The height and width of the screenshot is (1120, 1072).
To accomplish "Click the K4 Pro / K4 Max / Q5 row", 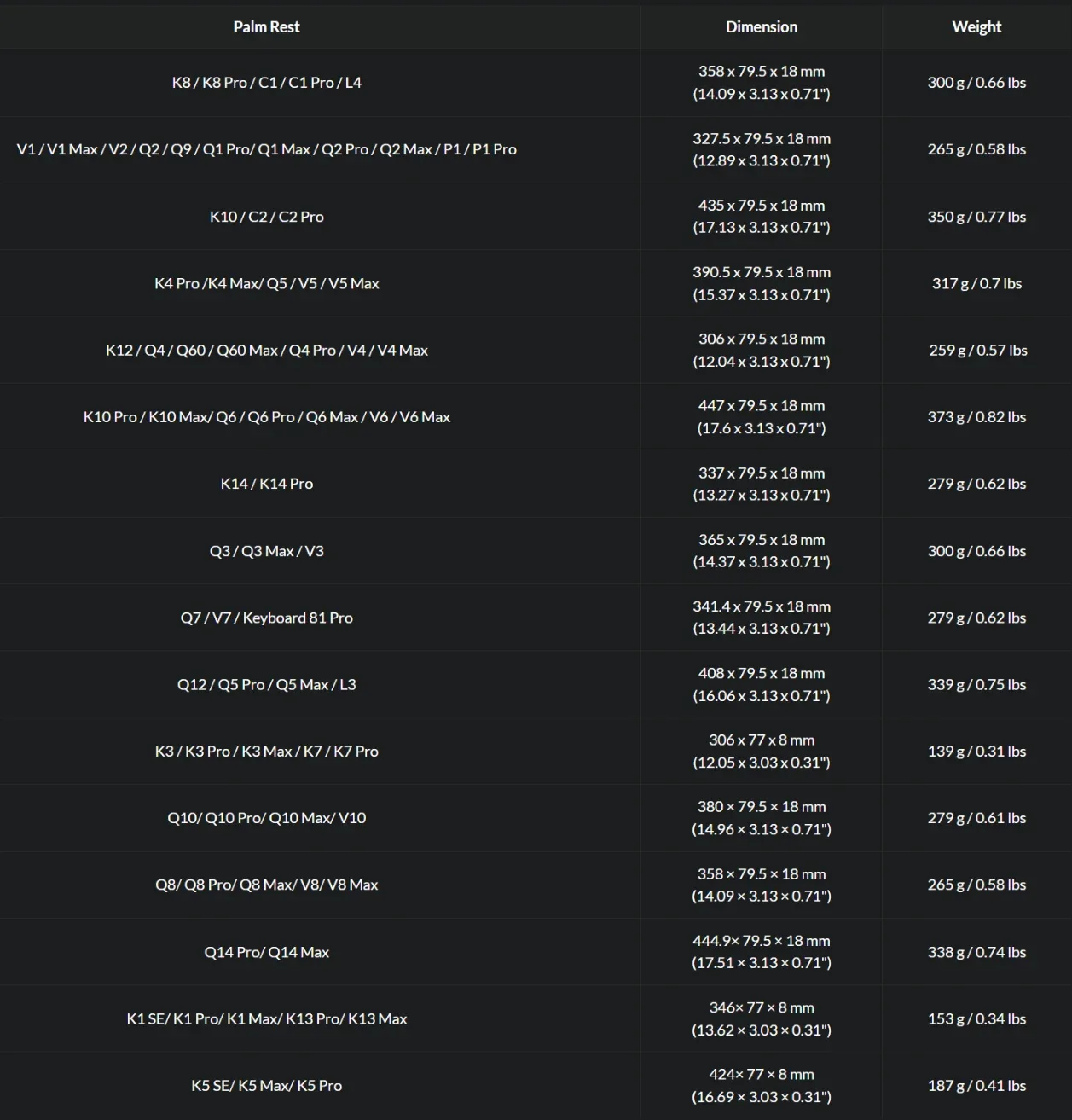I will click(x=536, y=283).
